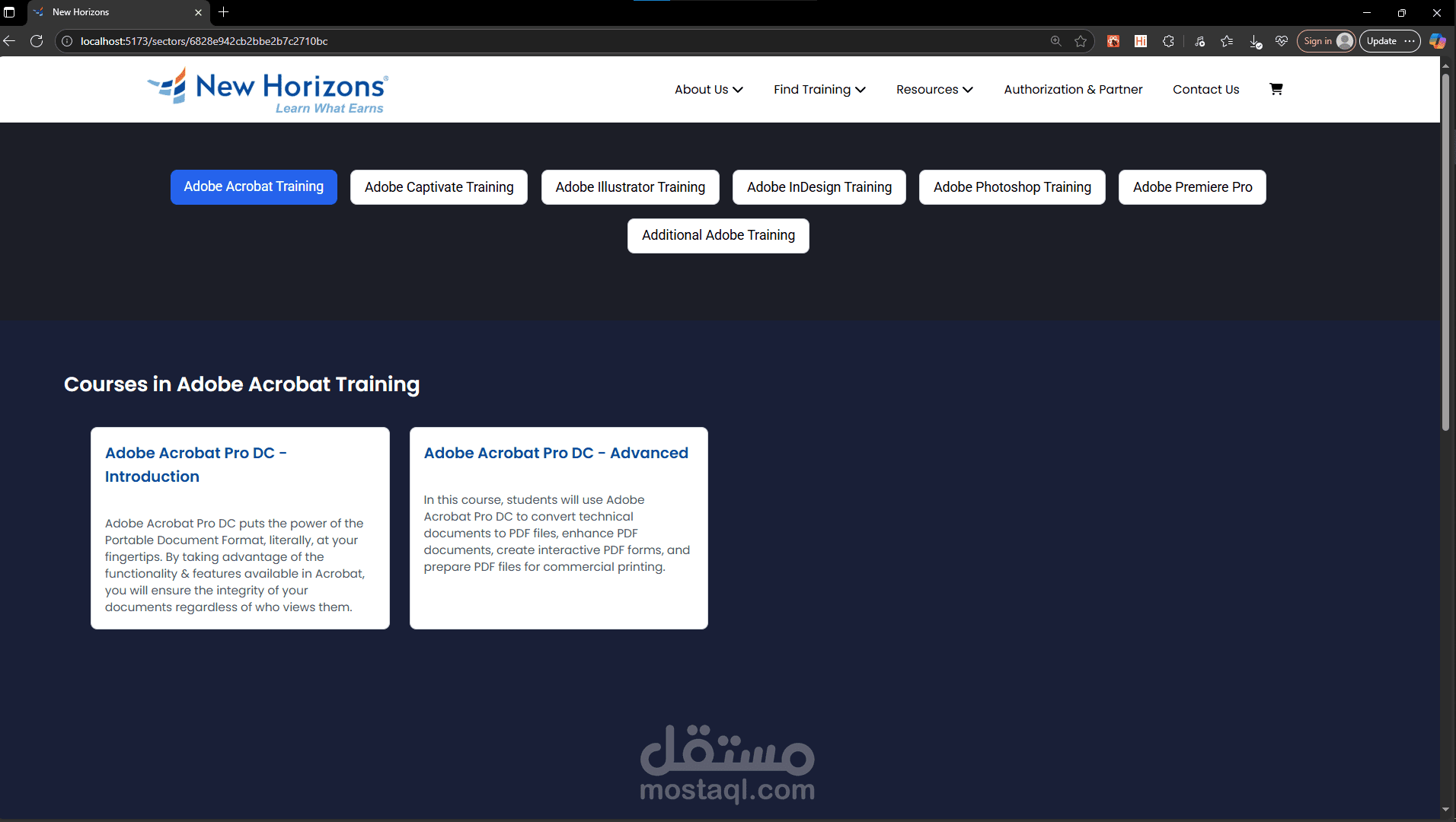Select Adobe Acrobat Training category
The width and height of the screenshot is (1456, 822).
(254, 187)
